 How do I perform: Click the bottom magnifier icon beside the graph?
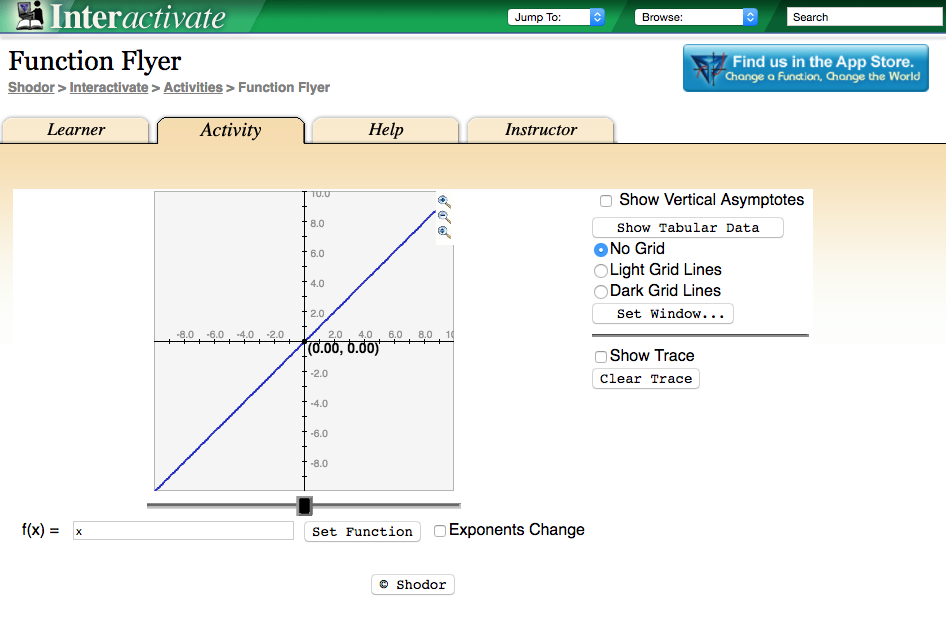(x=444, y=232)
